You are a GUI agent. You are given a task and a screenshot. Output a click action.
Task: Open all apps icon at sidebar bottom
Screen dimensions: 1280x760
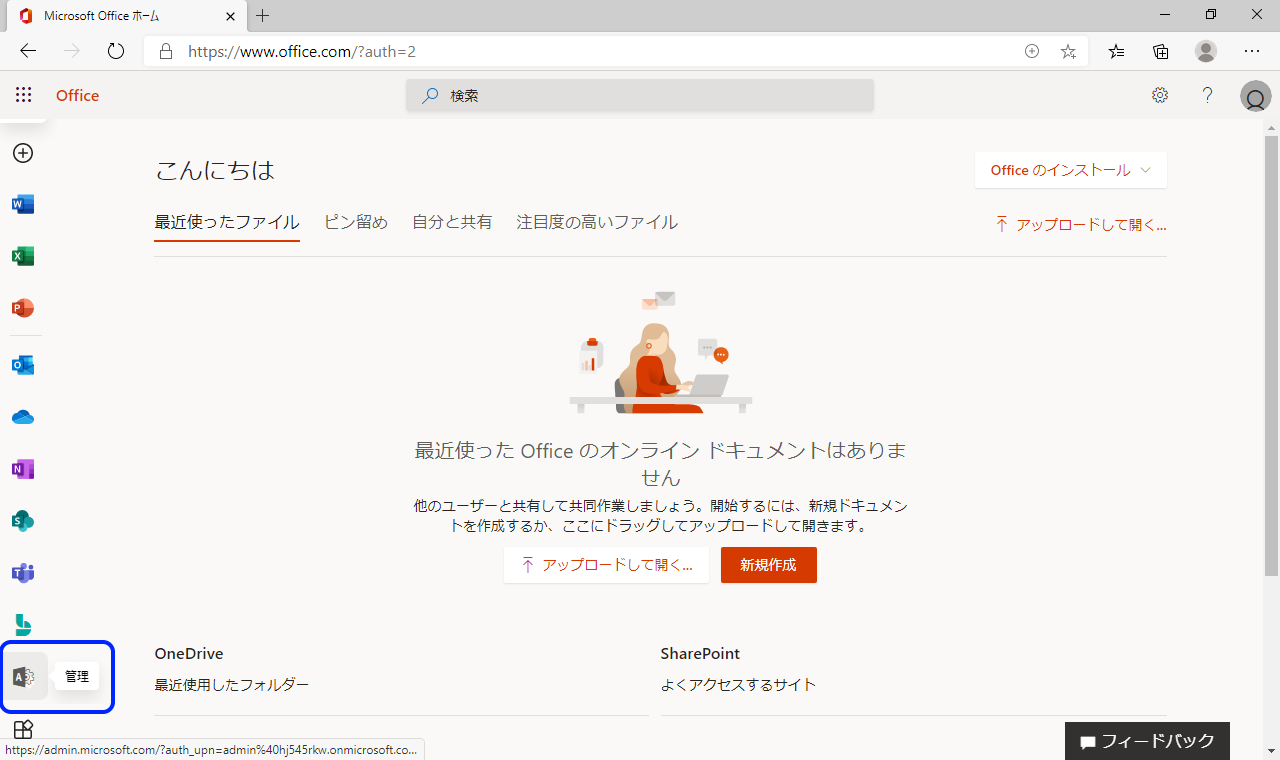(x=23, y=729)
